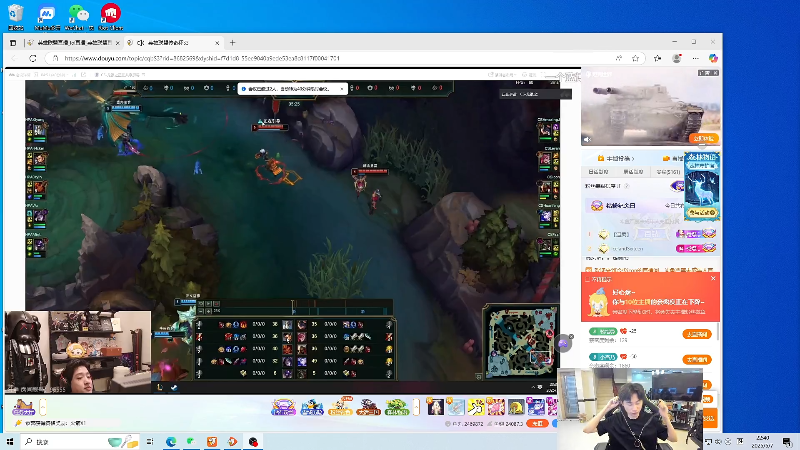Select the yellow gift item
800x450 pixels.
(x=476, y=407)
